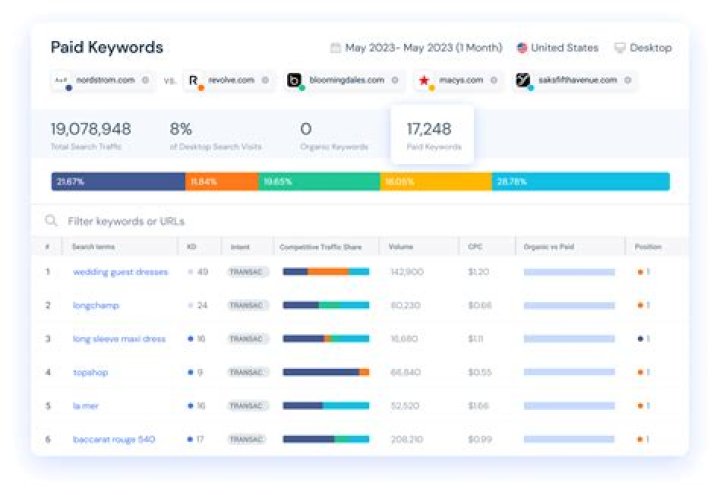
Task: Open the wedding guest dresses keyword
Action: 120,272
